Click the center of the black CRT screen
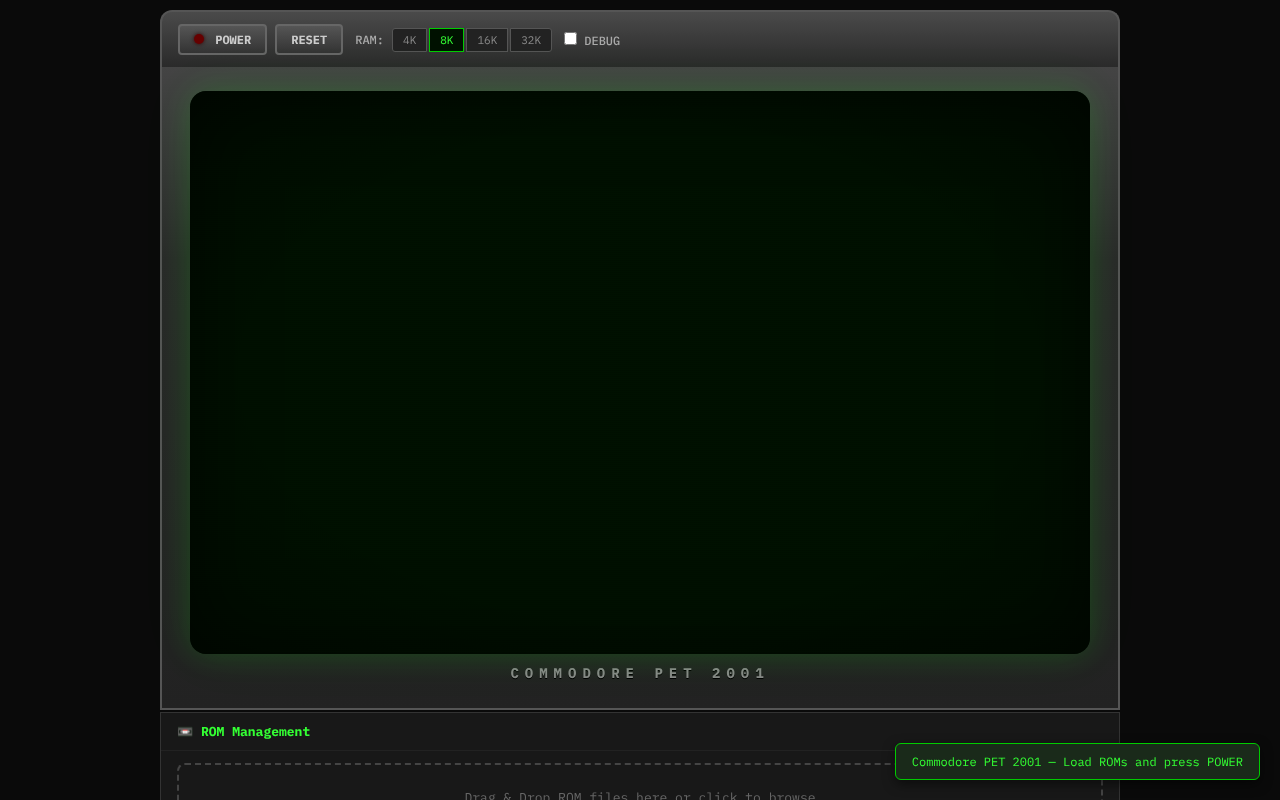The width and height of the screenshot is (1280, 800). (640, 372)
